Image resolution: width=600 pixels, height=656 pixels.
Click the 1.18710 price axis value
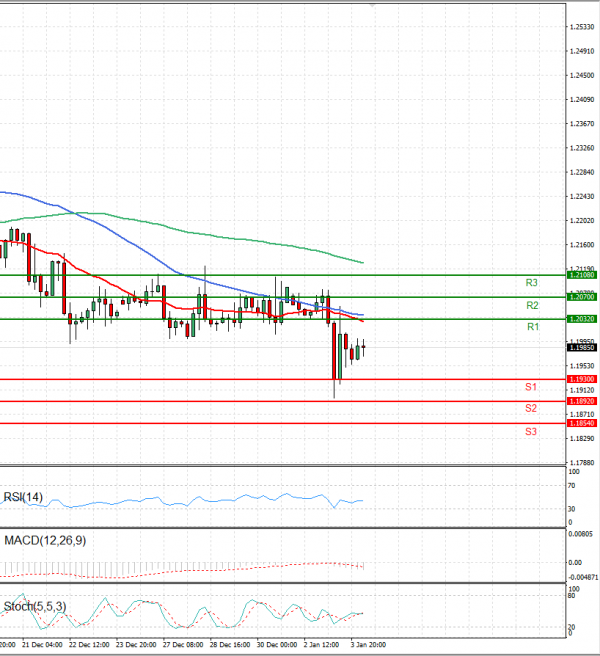point(582,415)
